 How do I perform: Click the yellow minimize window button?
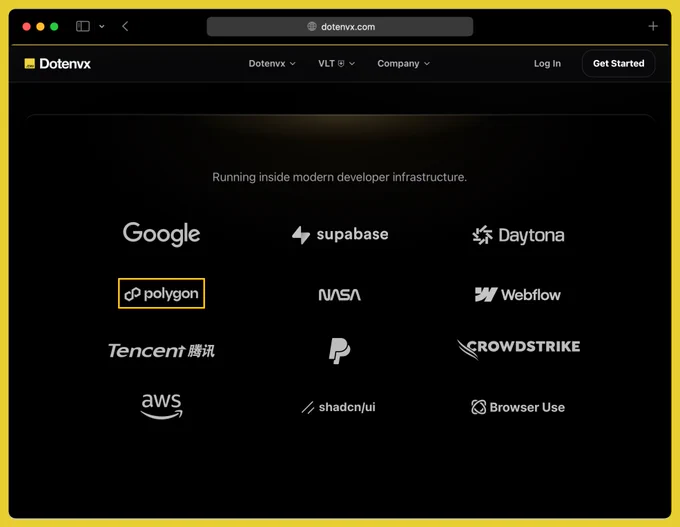(40, 26)
